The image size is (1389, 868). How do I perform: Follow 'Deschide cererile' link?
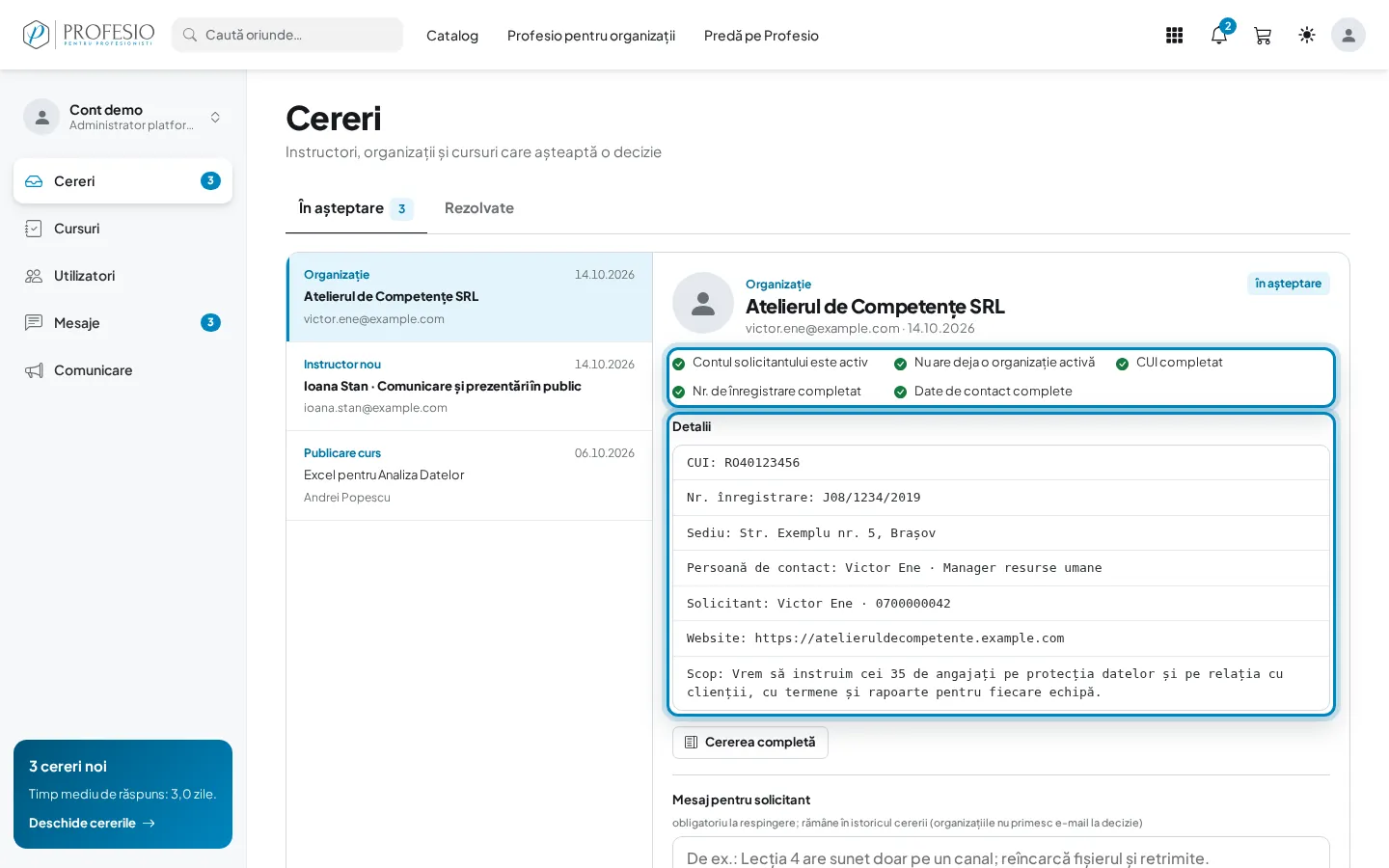[x=92, y=824]
